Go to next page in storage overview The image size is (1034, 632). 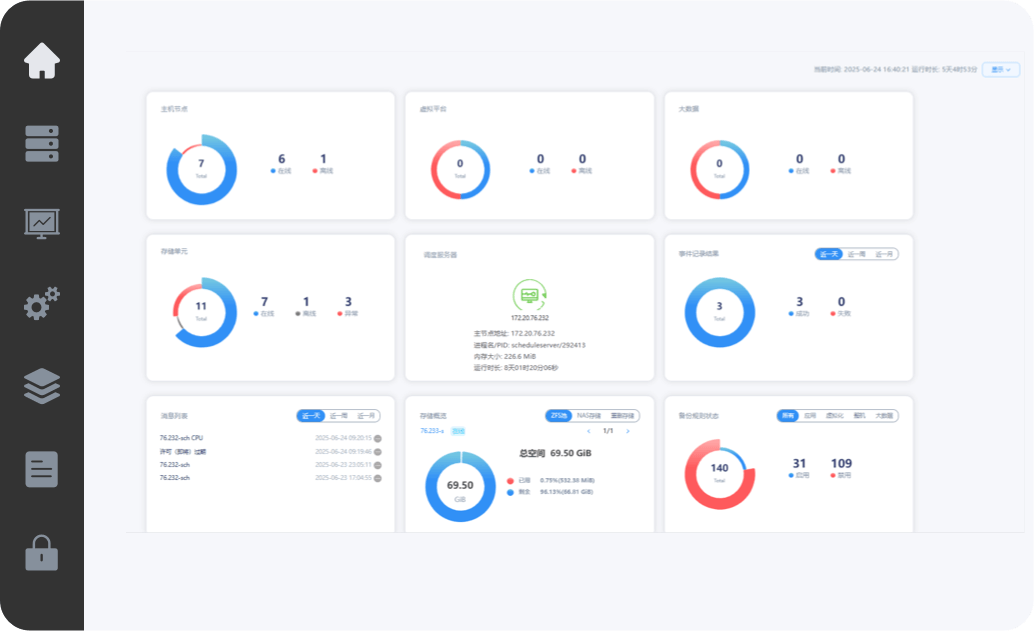(x=628, y=431)
